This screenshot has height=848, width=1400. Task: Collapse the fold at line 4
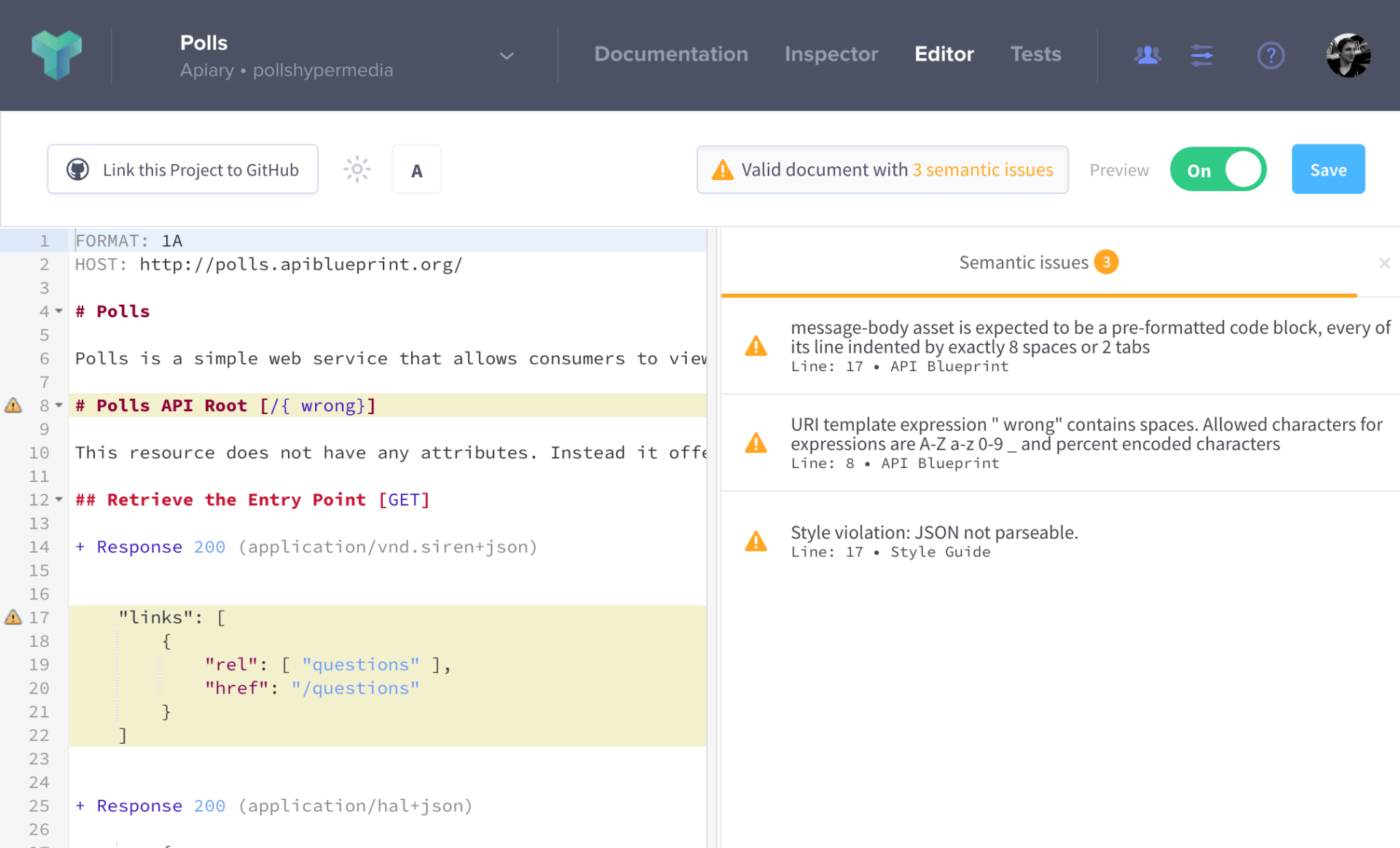coord(59,311)
